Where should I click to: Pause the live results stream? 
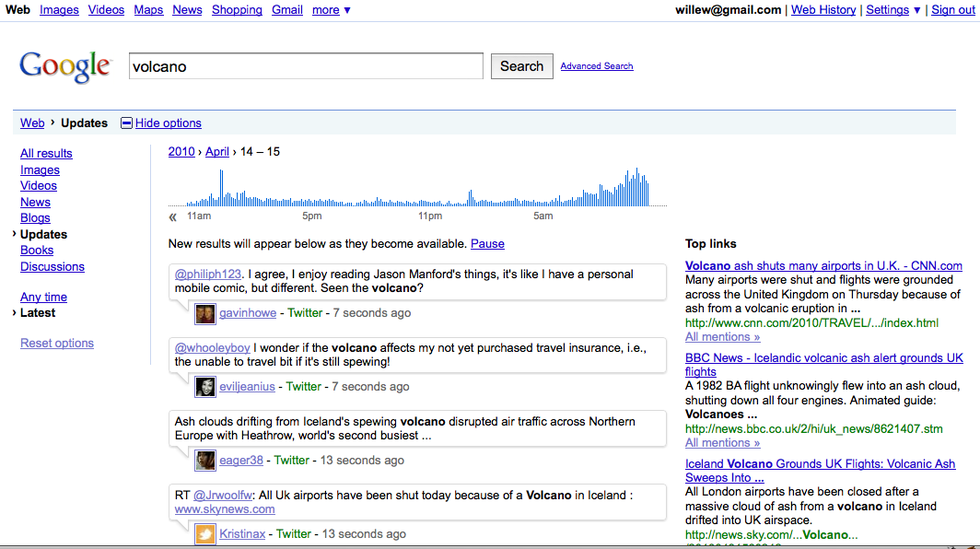[487, 244]
